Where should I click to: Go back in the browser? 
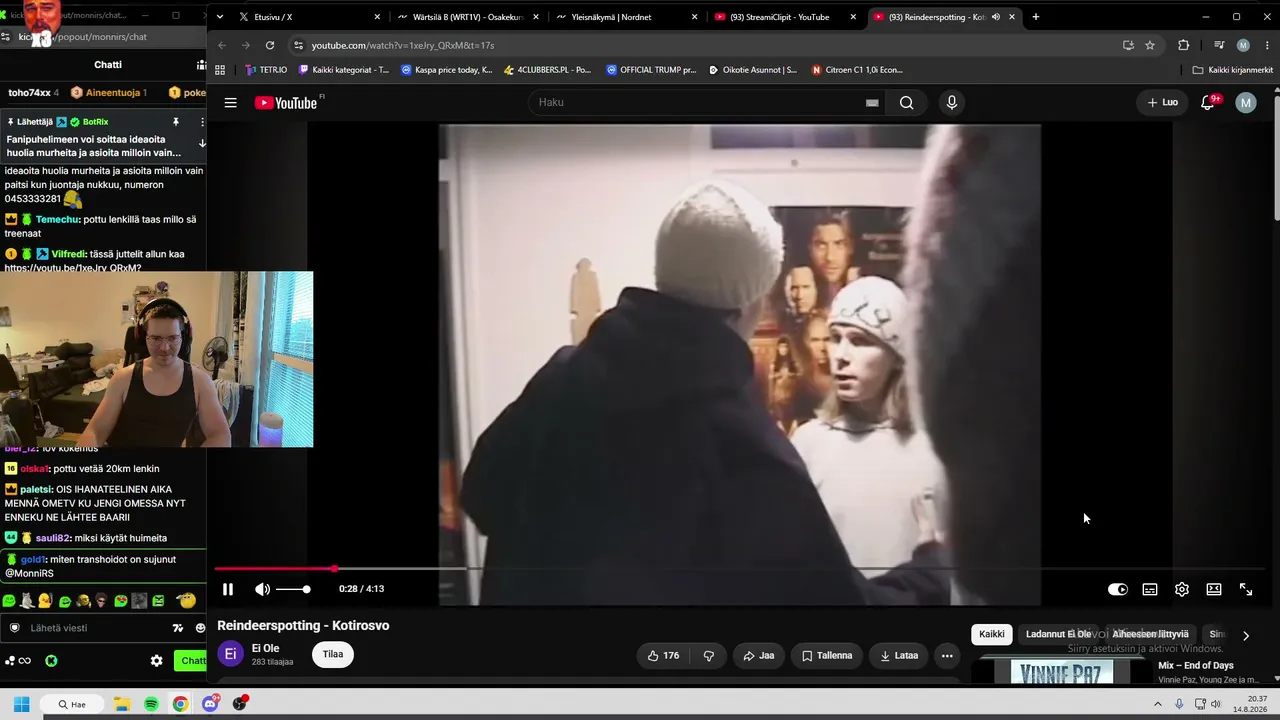tap(222, 45)
